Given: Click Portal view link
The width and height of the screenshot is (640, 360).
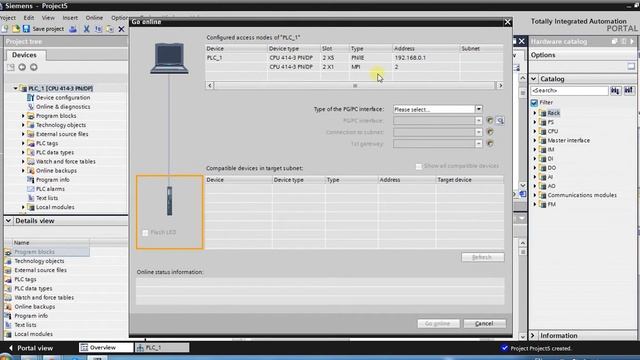Looking at the screenshot, I should [31, 348].
